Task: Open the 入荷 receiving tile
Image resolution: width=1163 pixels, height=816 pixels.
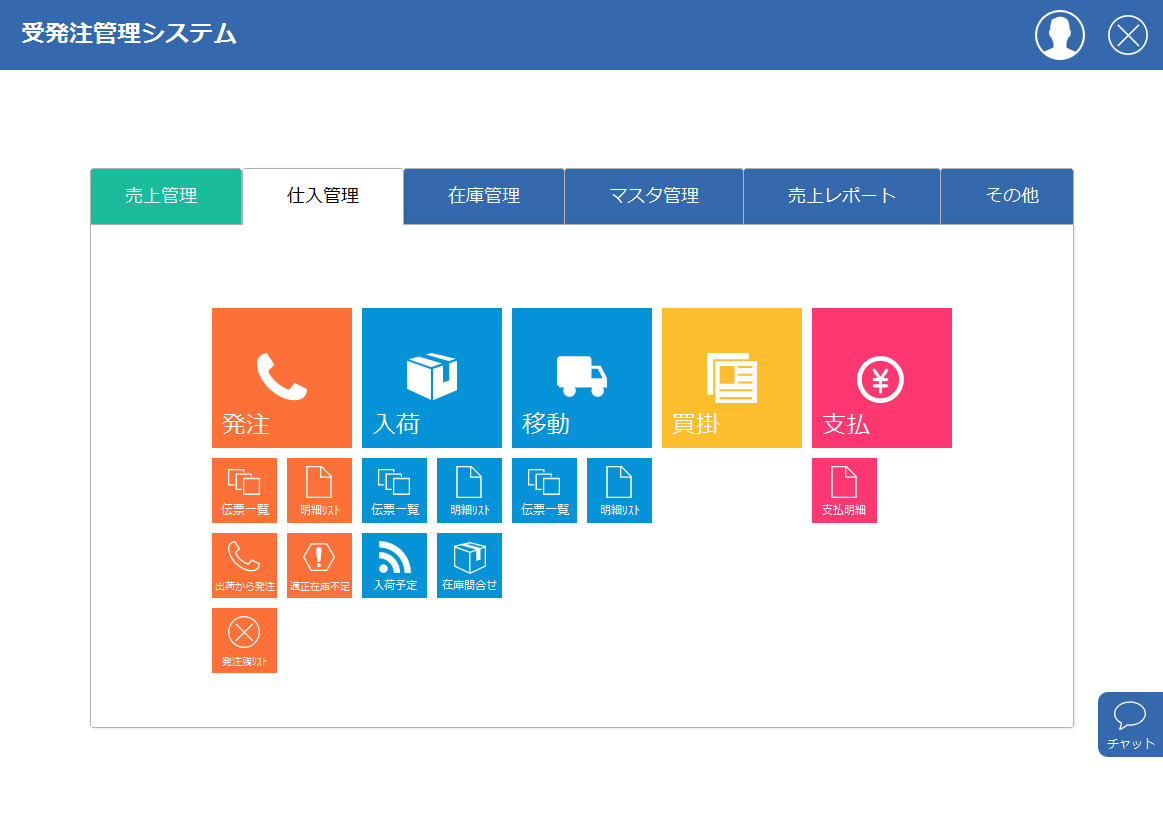Action: [432, 378]
